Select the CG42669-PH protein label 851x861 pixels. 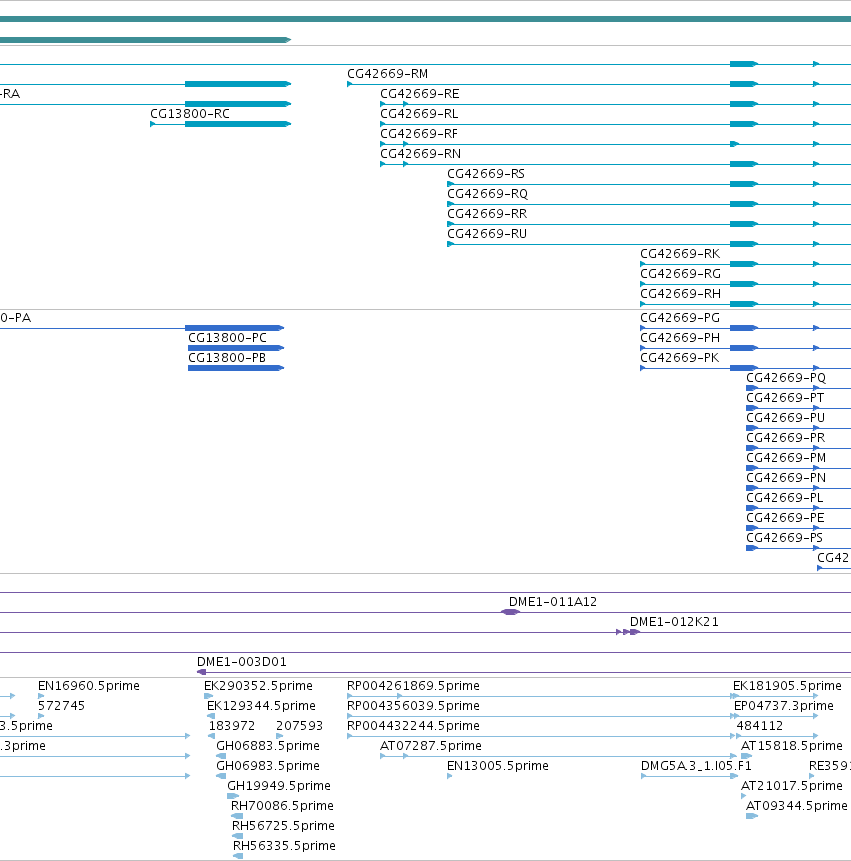680,338
